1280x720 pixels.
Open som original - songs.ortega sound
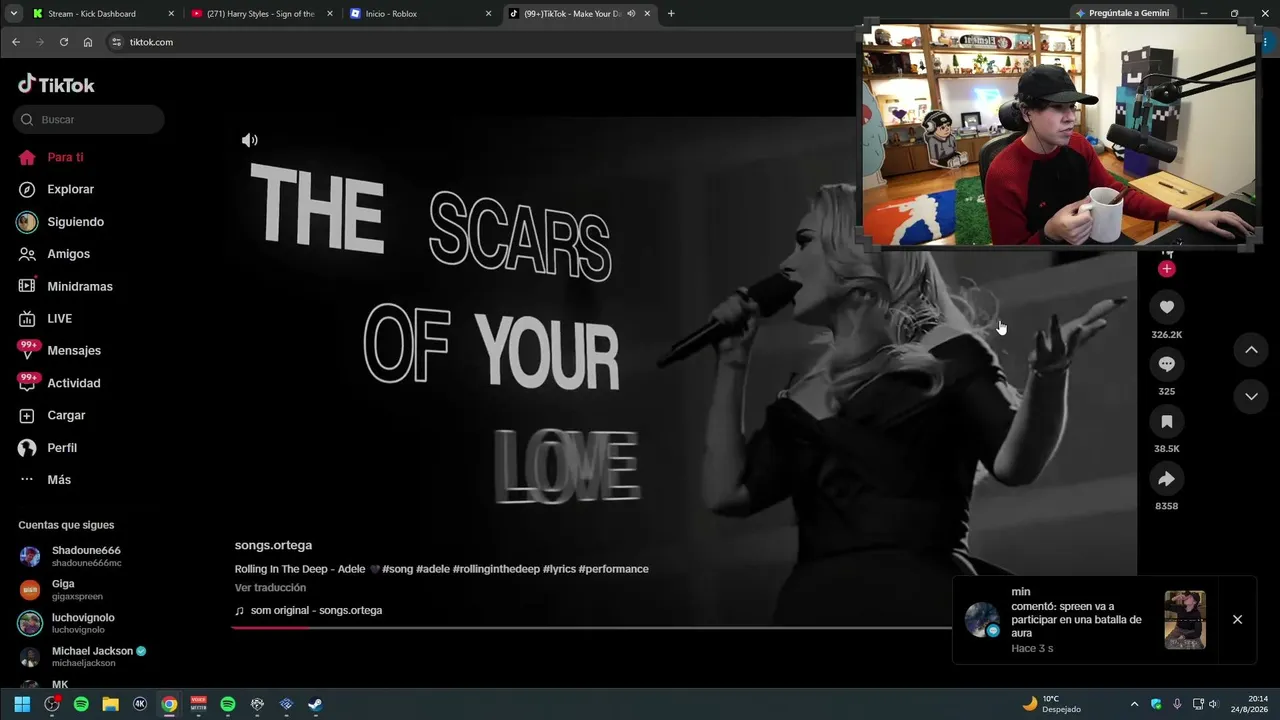pyautogui.click(x=309, y=610)
